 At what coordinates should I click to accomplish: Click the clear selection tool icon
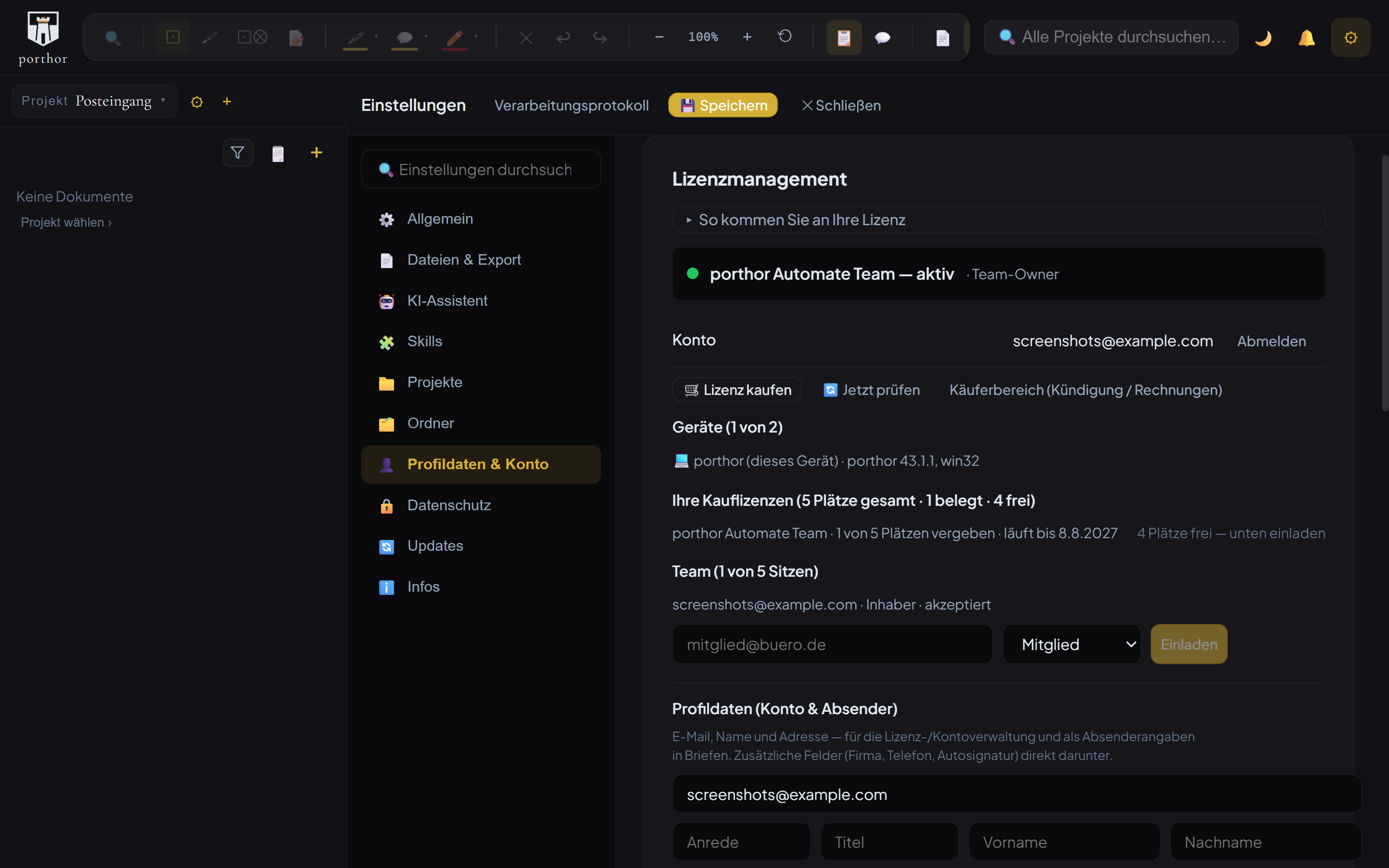[253, 37]
